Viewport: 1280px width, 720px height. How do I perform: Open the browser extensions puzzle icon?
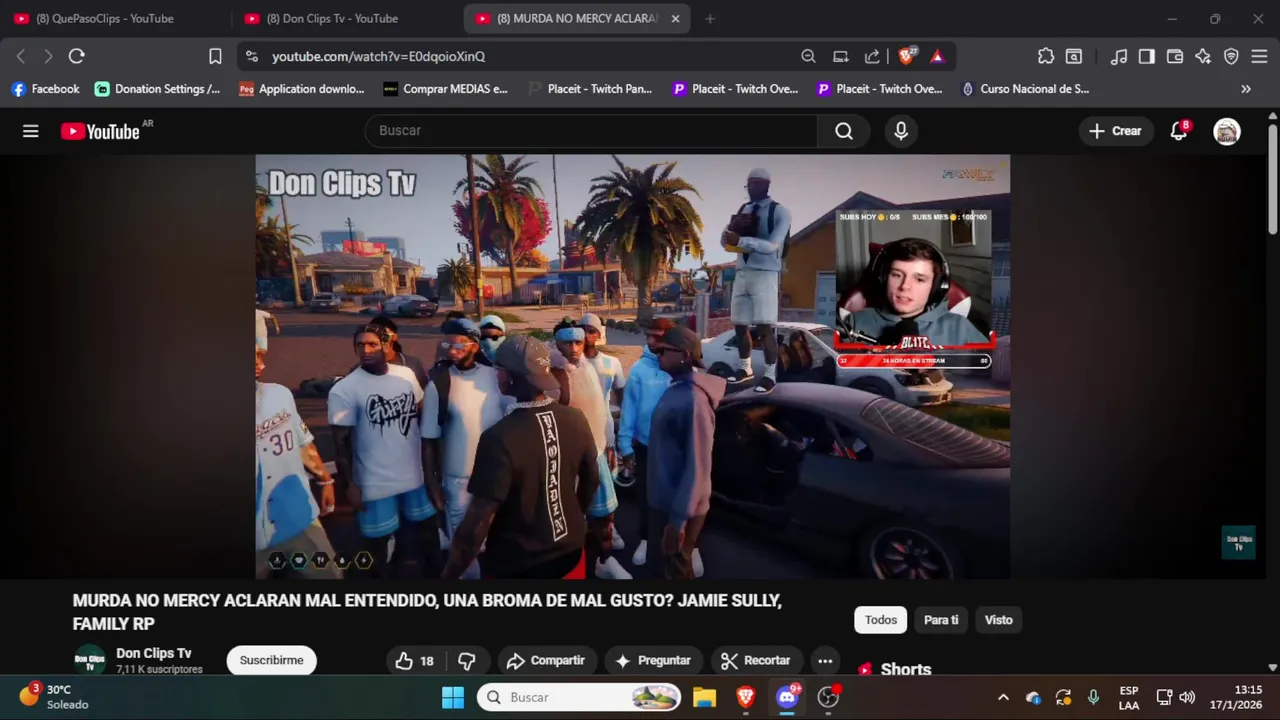(1046, 56)
